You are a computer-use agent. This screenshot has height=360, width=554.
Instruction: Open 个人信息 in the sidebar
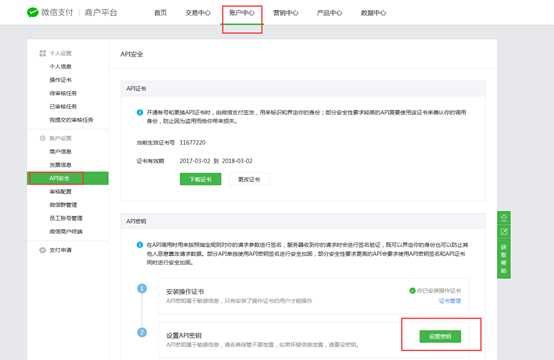point(60,66)
